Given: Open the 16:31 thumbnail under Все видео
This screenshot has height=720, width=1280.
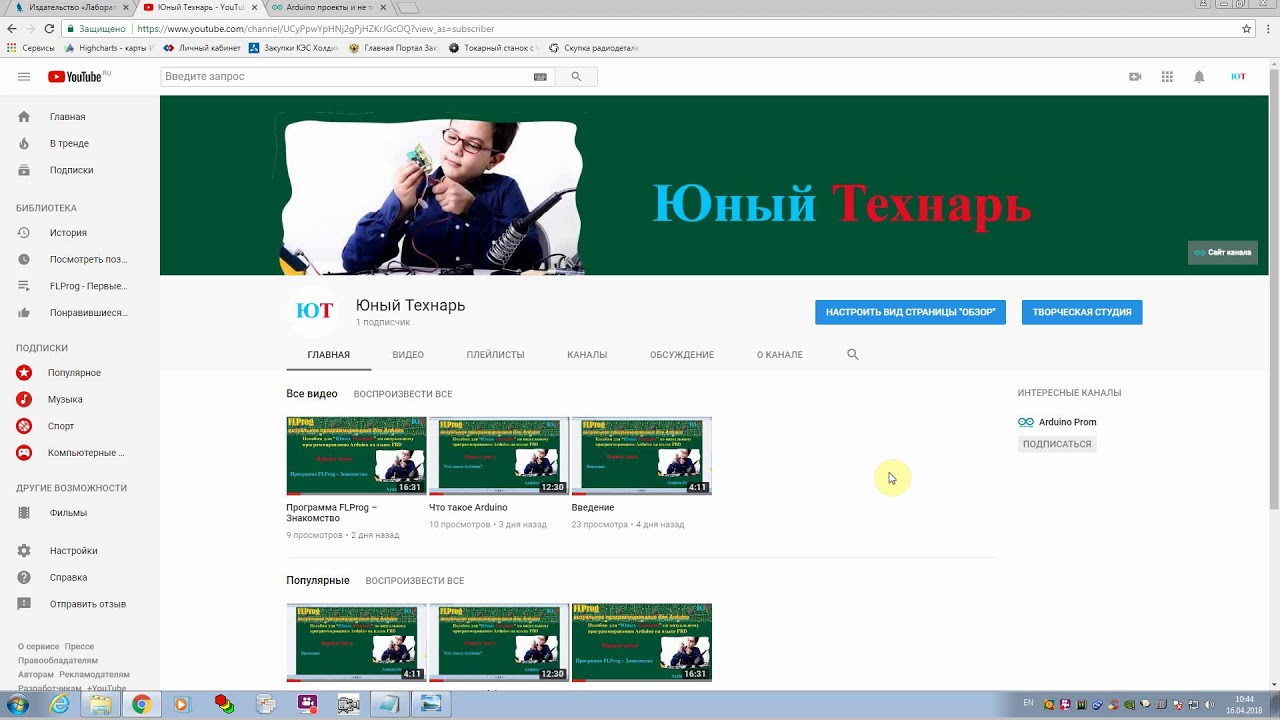Looking at the screenshot, I should coord(356,456).
